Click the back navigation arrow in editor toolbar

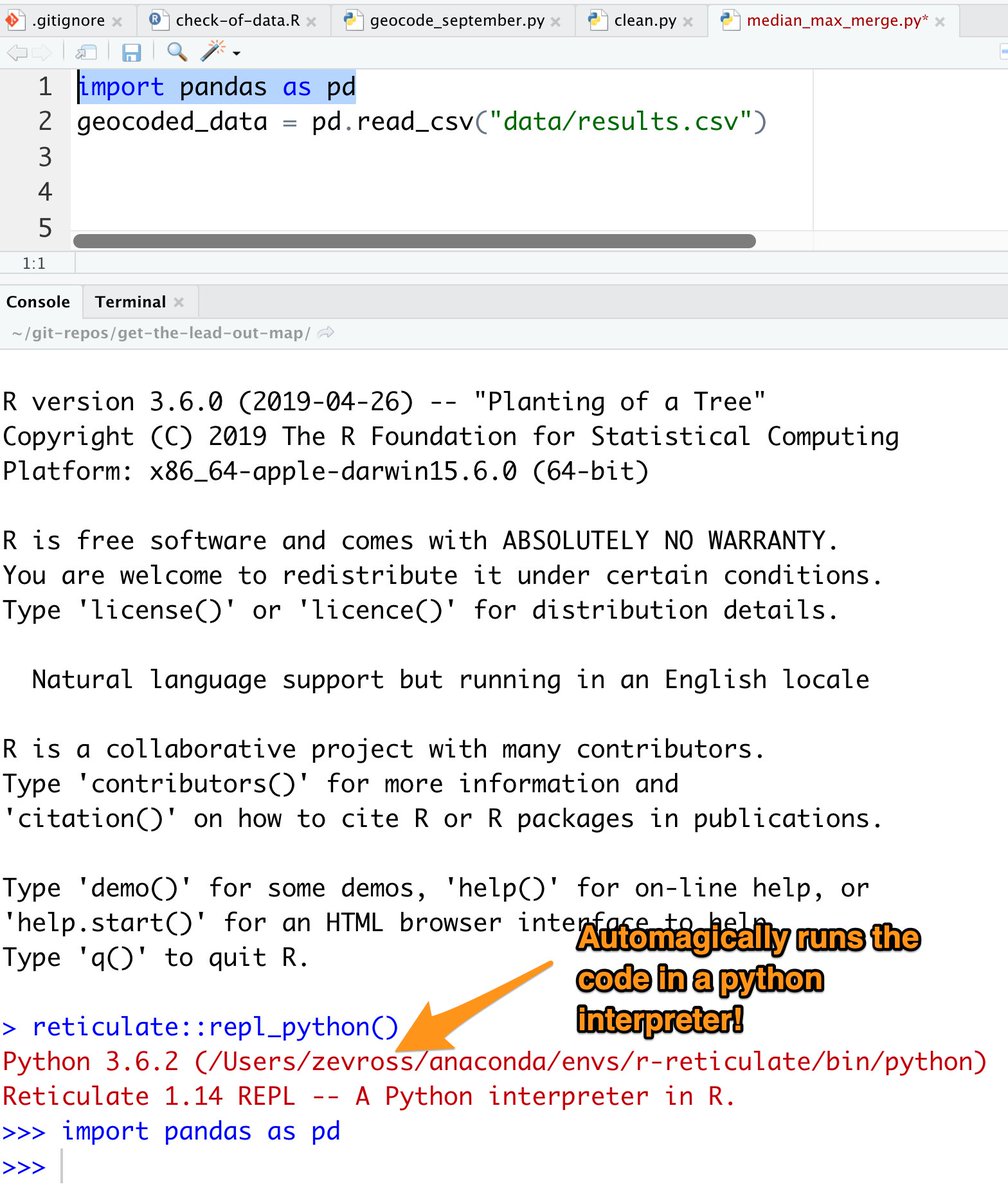click(15, 53)
